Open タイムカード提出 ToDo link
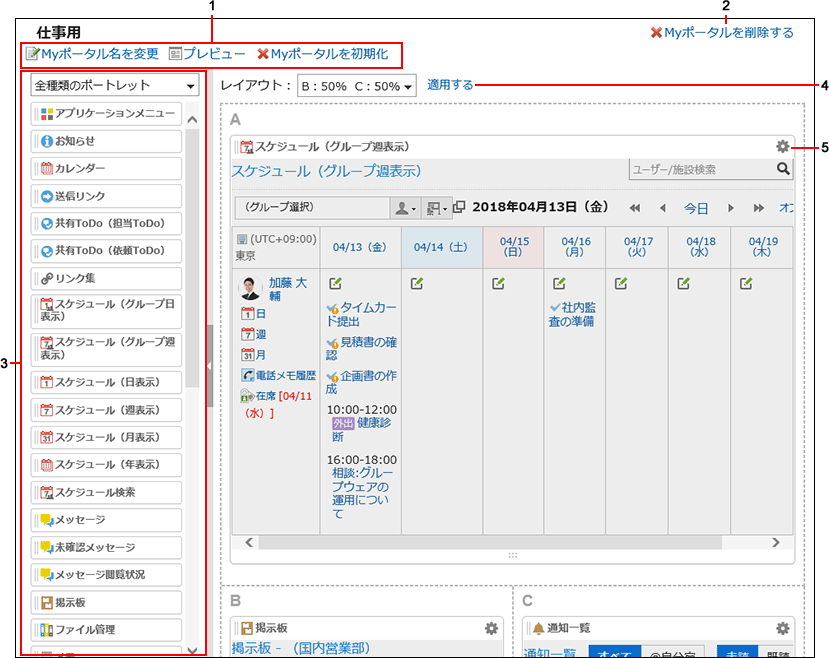The height and width of the screenshot is (658, 829). tap(362, 314)
